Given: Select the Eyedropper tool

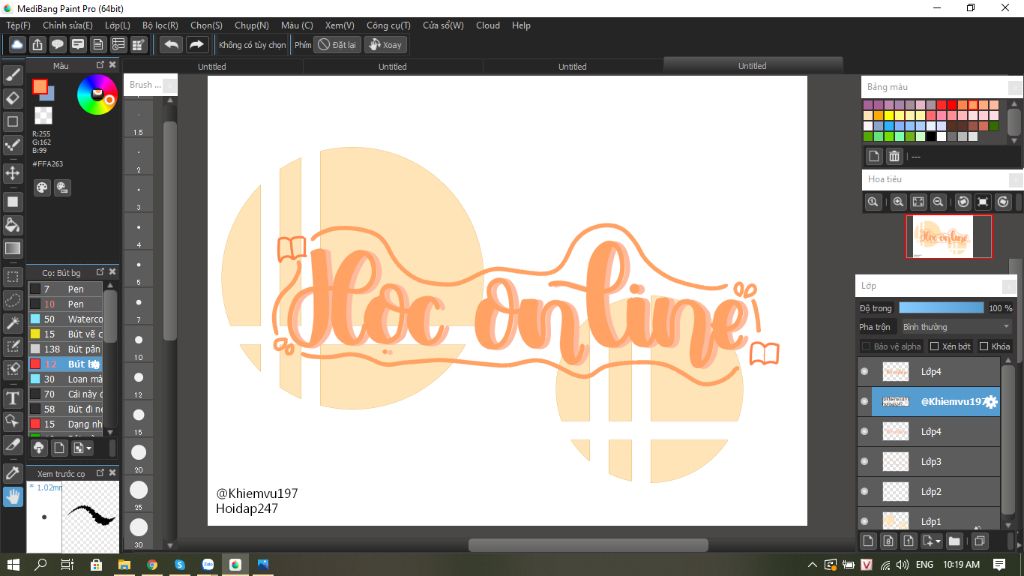Looking at the screenshot, I should click(12, 473).
